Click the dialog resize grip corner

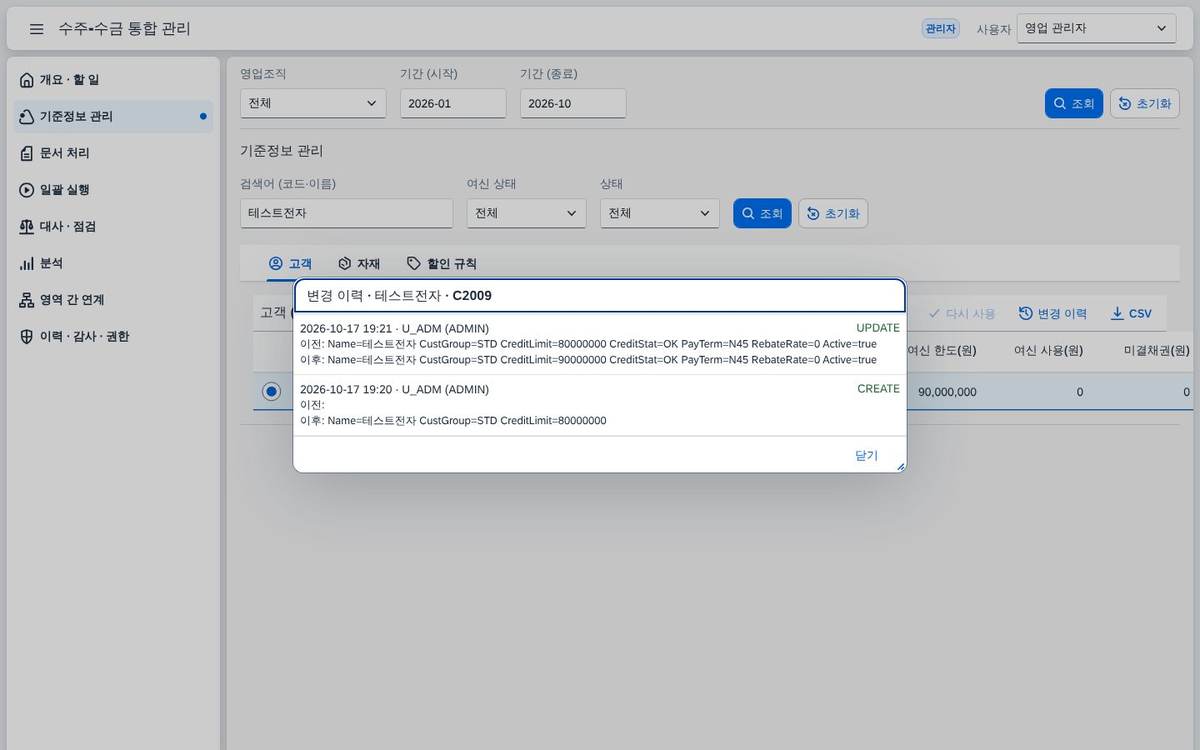(900, 466)
